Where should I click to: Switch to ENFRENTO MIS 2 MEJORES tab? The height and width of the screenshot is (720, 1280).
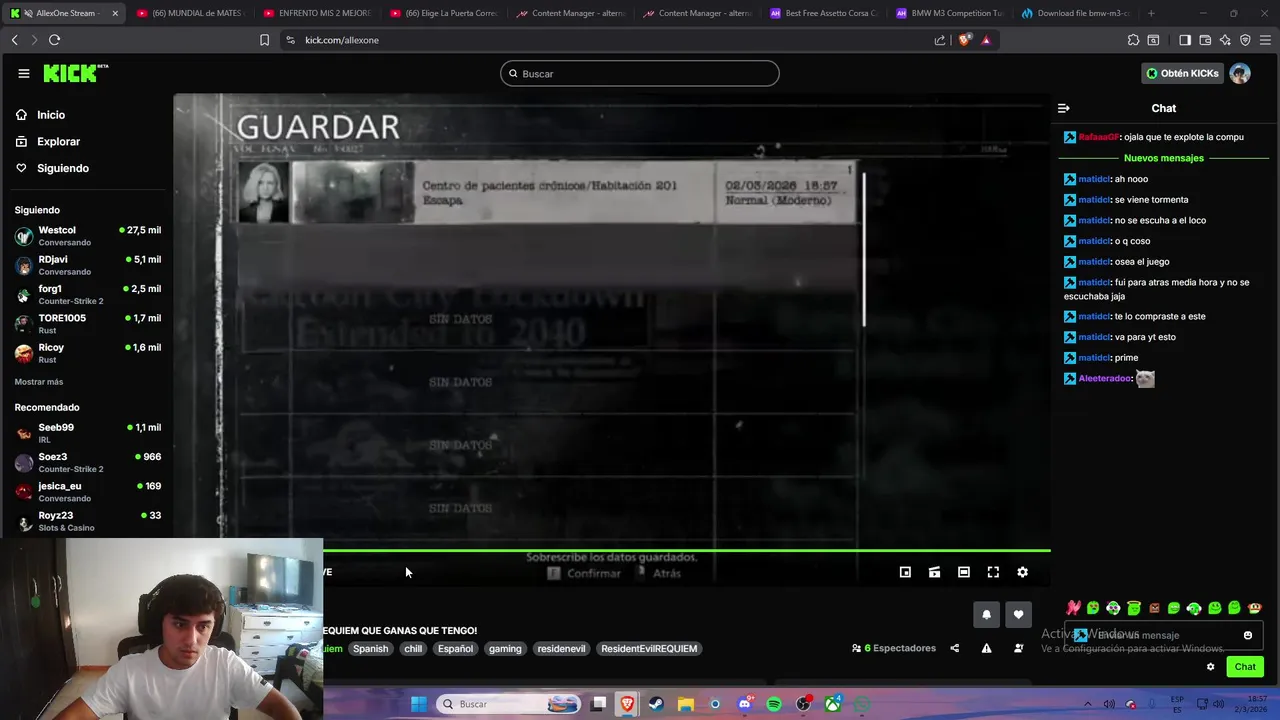point(315,13)
